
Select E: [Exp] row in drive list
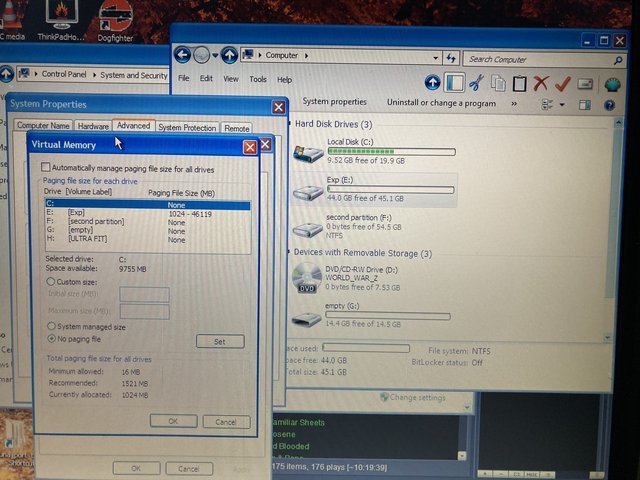(x=147, y=213)
